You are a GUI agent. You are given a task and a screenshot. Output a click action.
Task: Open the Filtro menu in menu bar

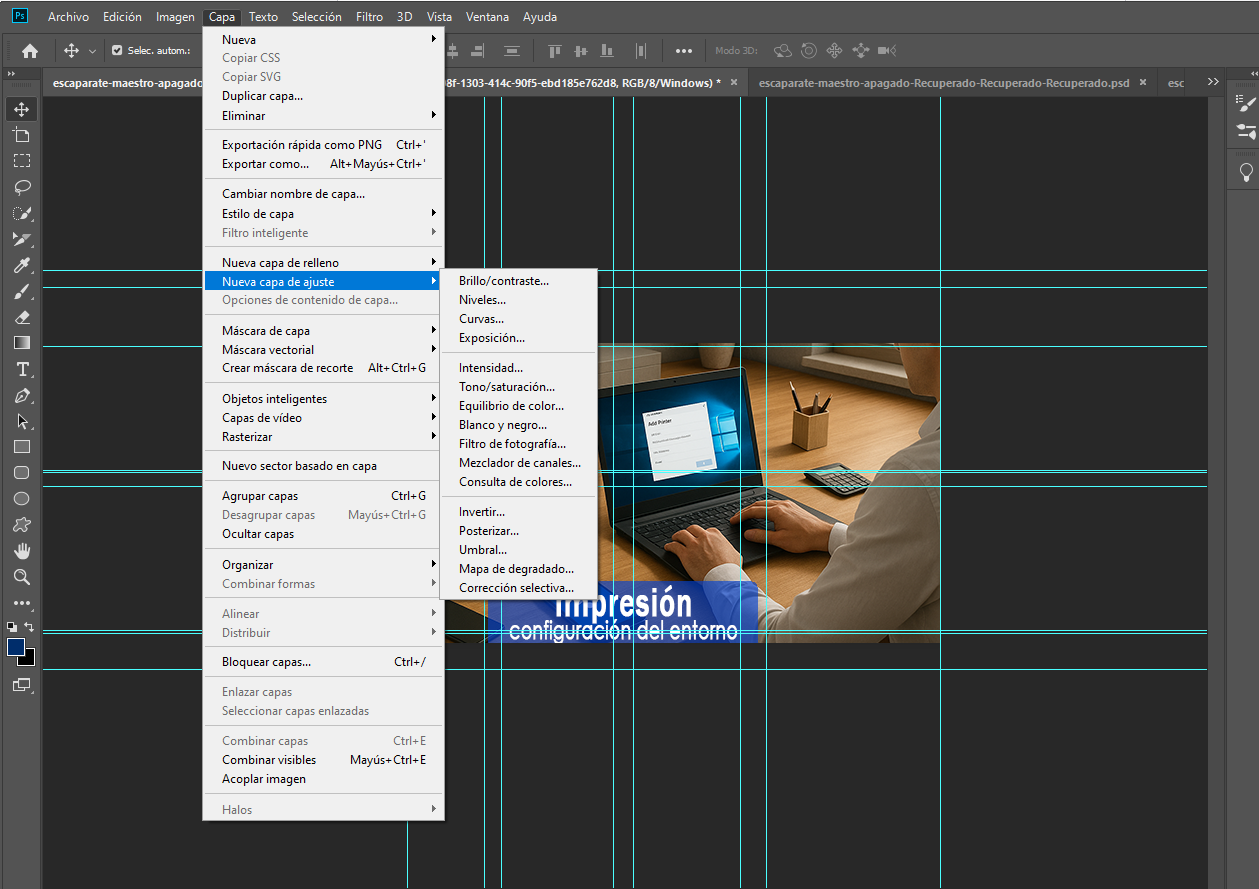pos(369,17)
